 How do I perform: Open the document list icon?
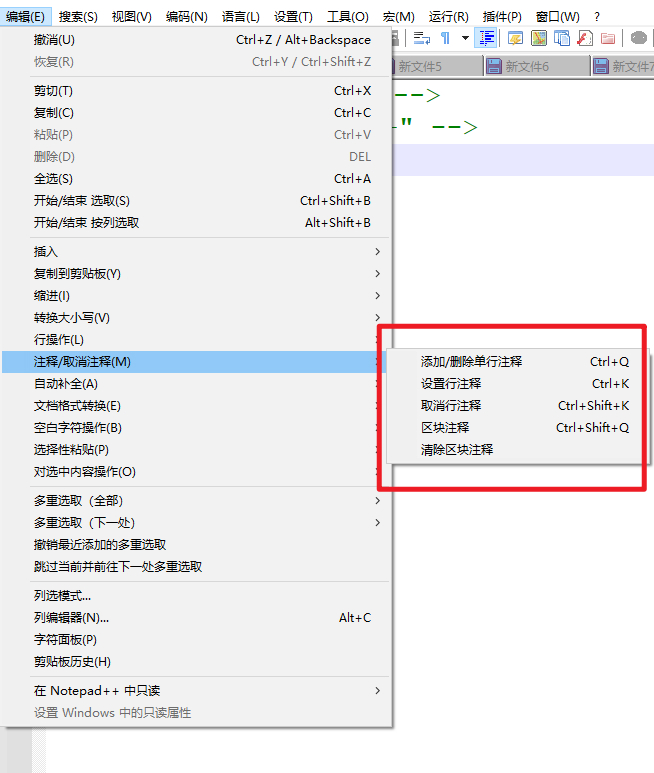561,38
